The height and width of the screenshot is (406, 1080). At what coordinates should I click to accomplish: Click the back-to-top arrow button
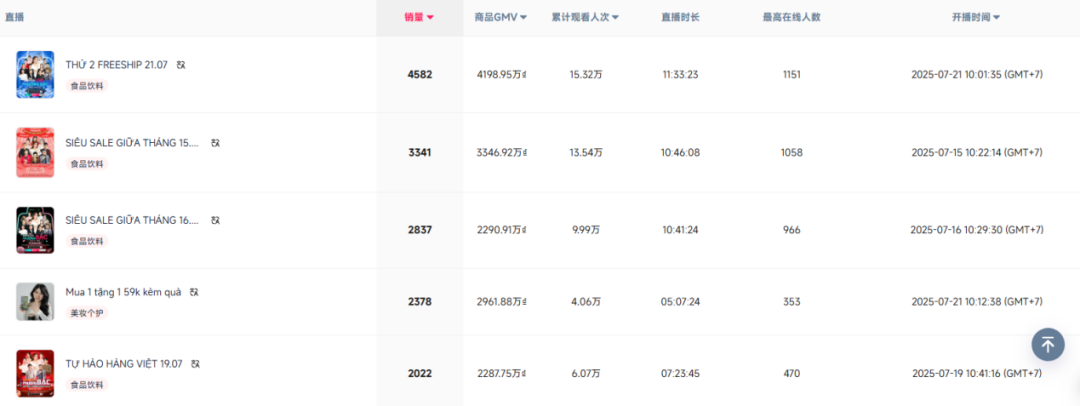tap(1048, 344)
